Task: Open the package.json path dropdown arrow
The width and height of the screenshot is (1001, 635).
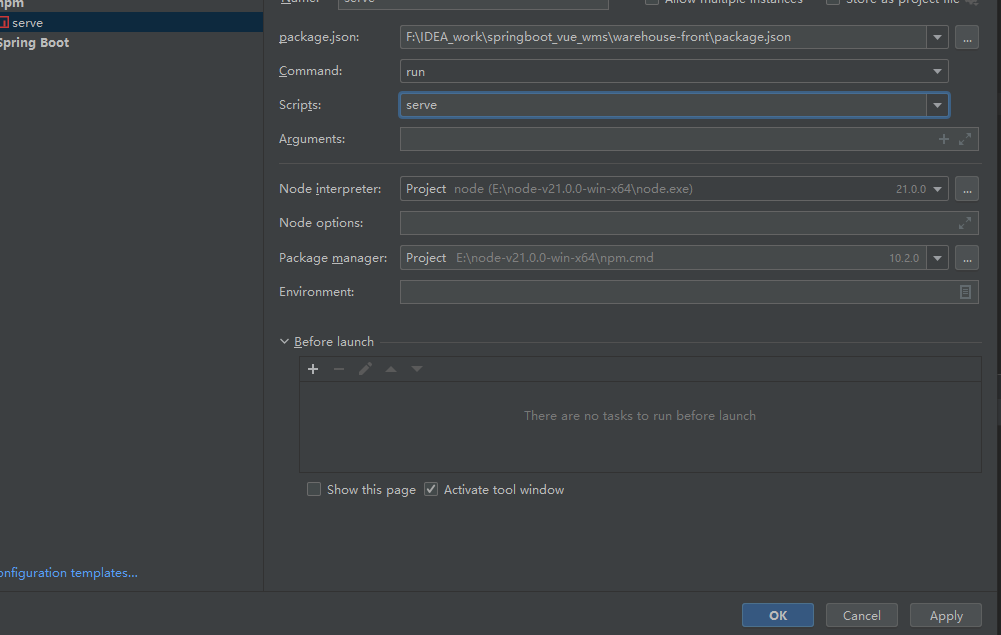Action: [937, 37]
